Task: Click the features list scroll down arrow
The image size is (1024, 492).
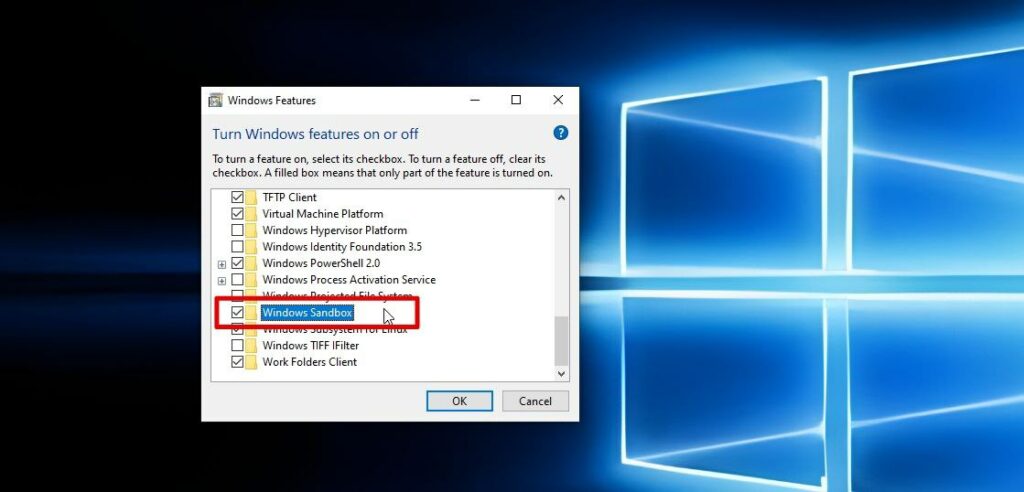Action: coord(561,374)
